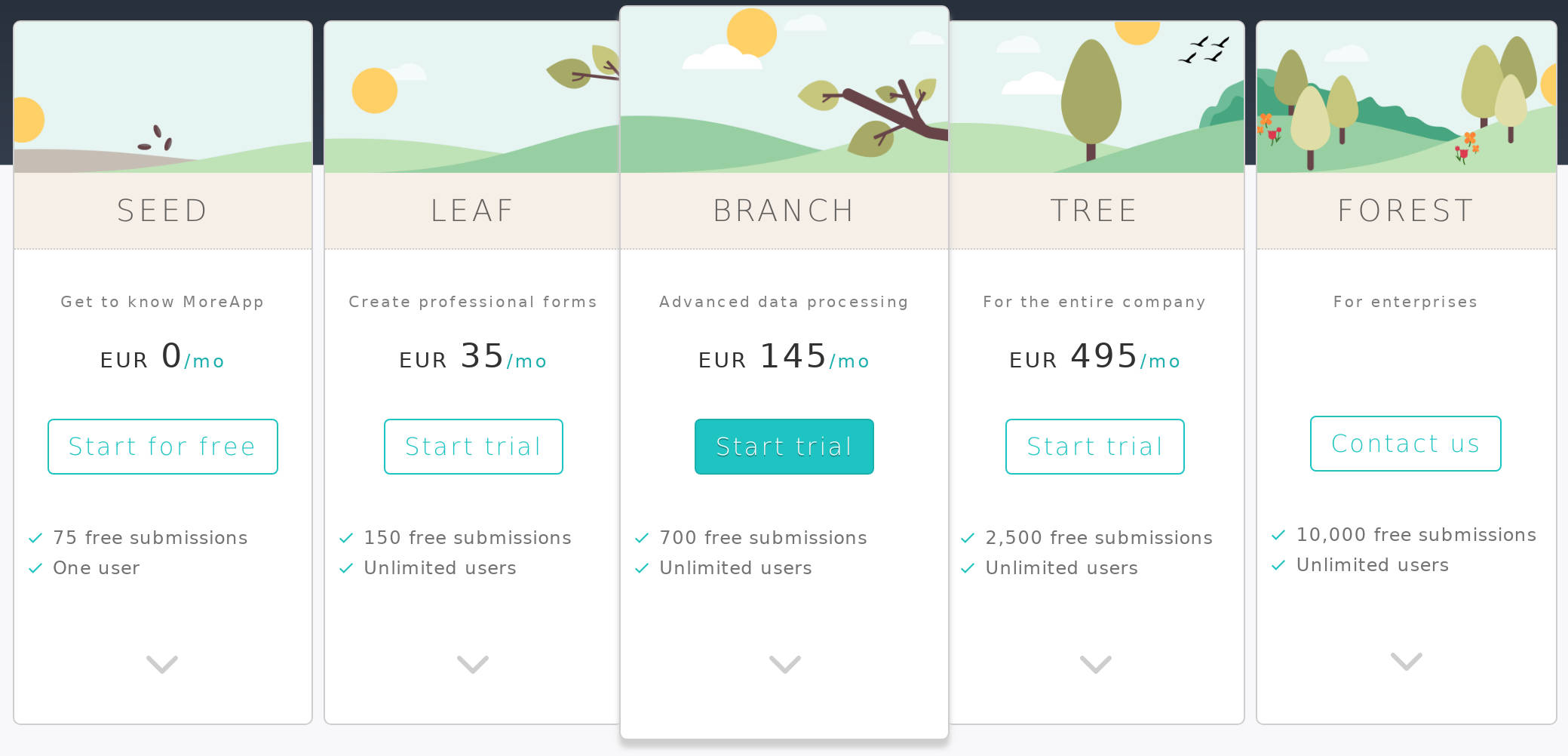The image size is (1568, 756).
Task: Click Contact us for enterprises
Action: click(x=1405, y=444)
